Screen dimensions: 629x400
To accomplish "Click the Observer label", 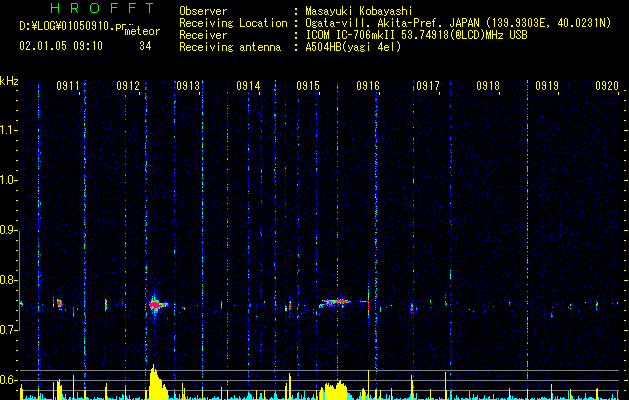I will pos(203,11).
